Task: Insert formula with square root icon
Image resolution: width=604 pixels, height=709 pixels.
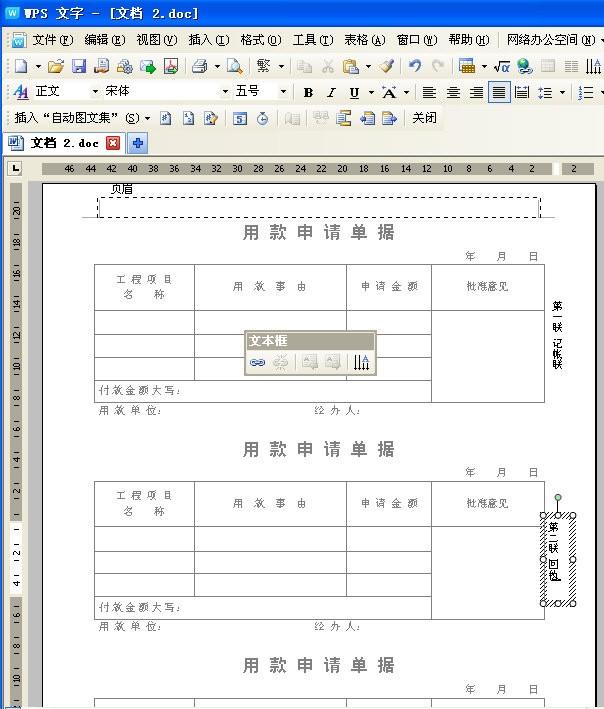Action: 502,66
